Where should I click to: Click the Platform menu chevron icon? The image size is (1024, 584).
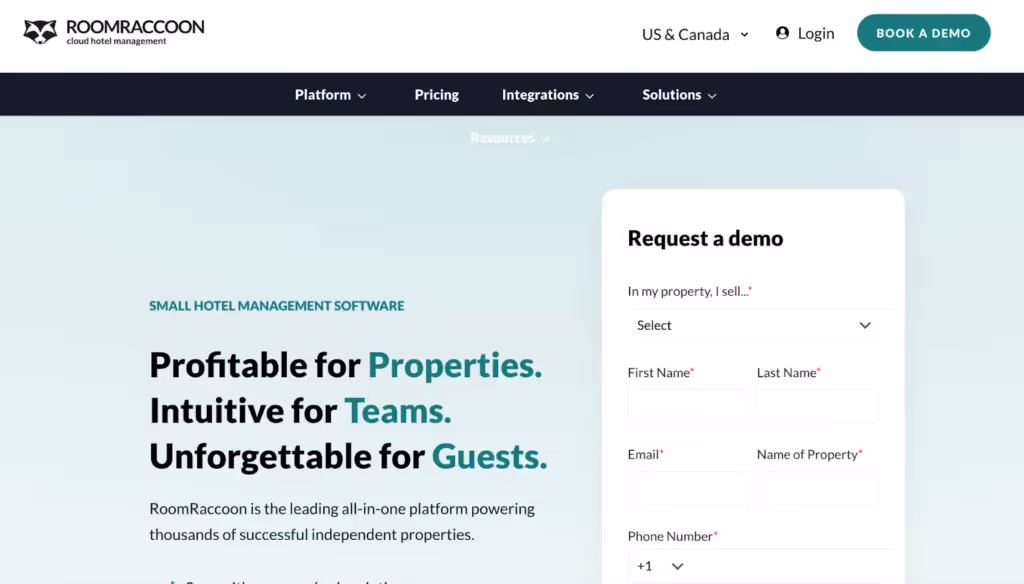[360, 94]
